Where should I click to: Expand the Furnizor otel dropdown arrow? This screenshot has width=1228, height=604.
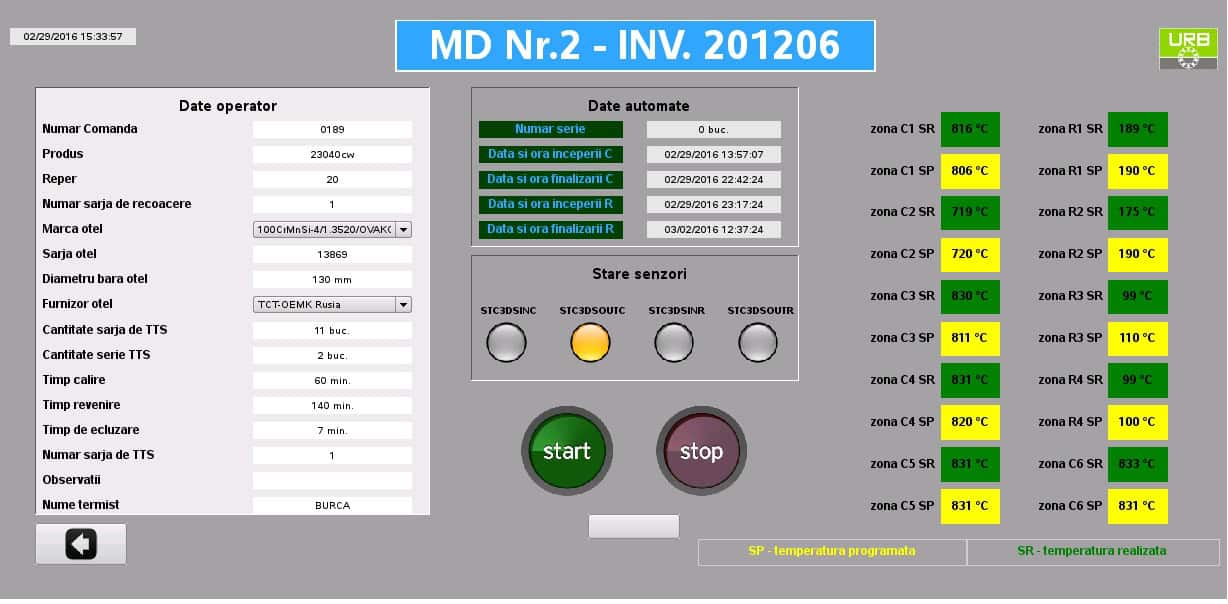tap(403, 304)
